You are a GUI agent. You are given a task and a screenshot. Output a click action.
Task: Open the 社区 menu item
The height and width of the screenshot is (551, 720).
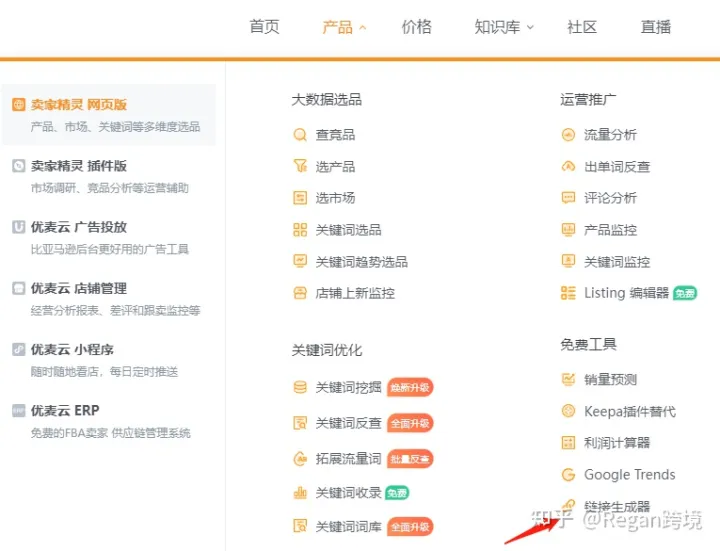coord(582,27)
